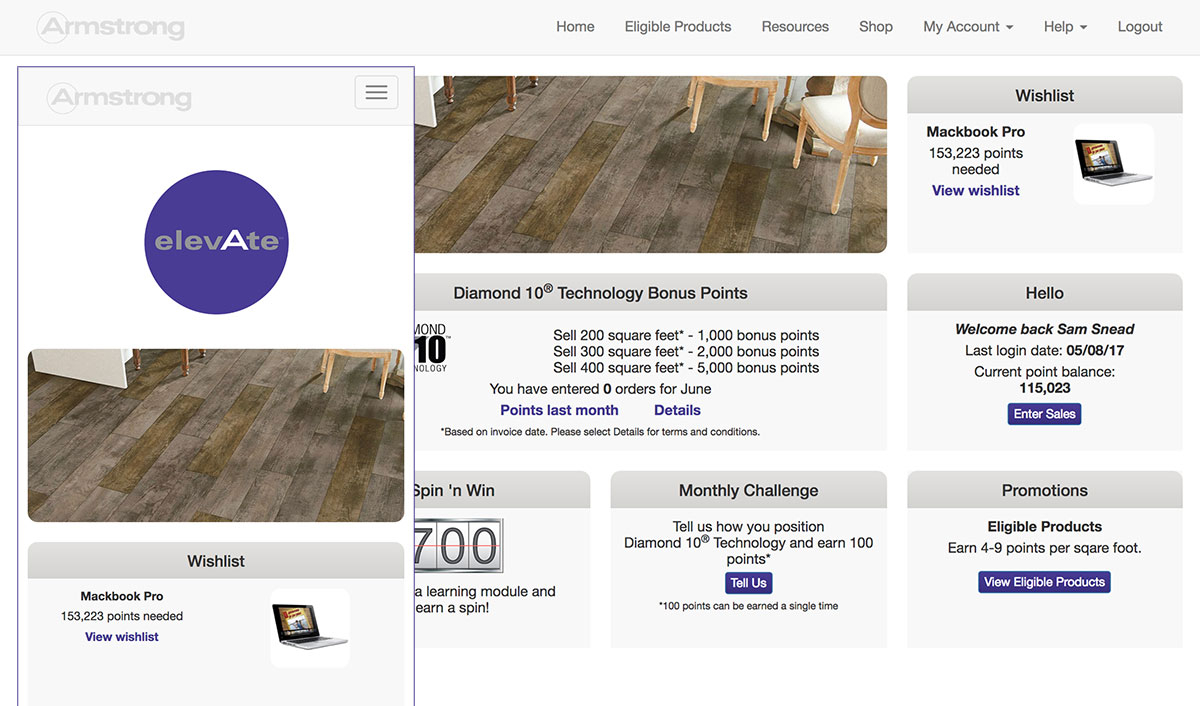Image resolution: width=1200 pixels, height=706 pixels.
Task: Click the Macbook Pro image in desktop Wishlist
Action: 1113,164
